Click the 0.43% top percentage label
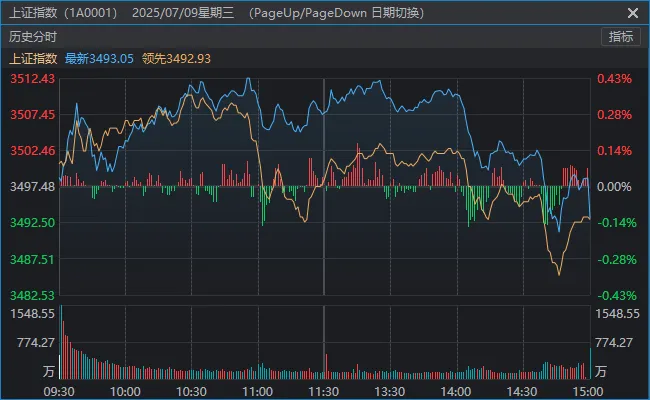The width and height of the screenshot is (650, 400). pos(615,79)
